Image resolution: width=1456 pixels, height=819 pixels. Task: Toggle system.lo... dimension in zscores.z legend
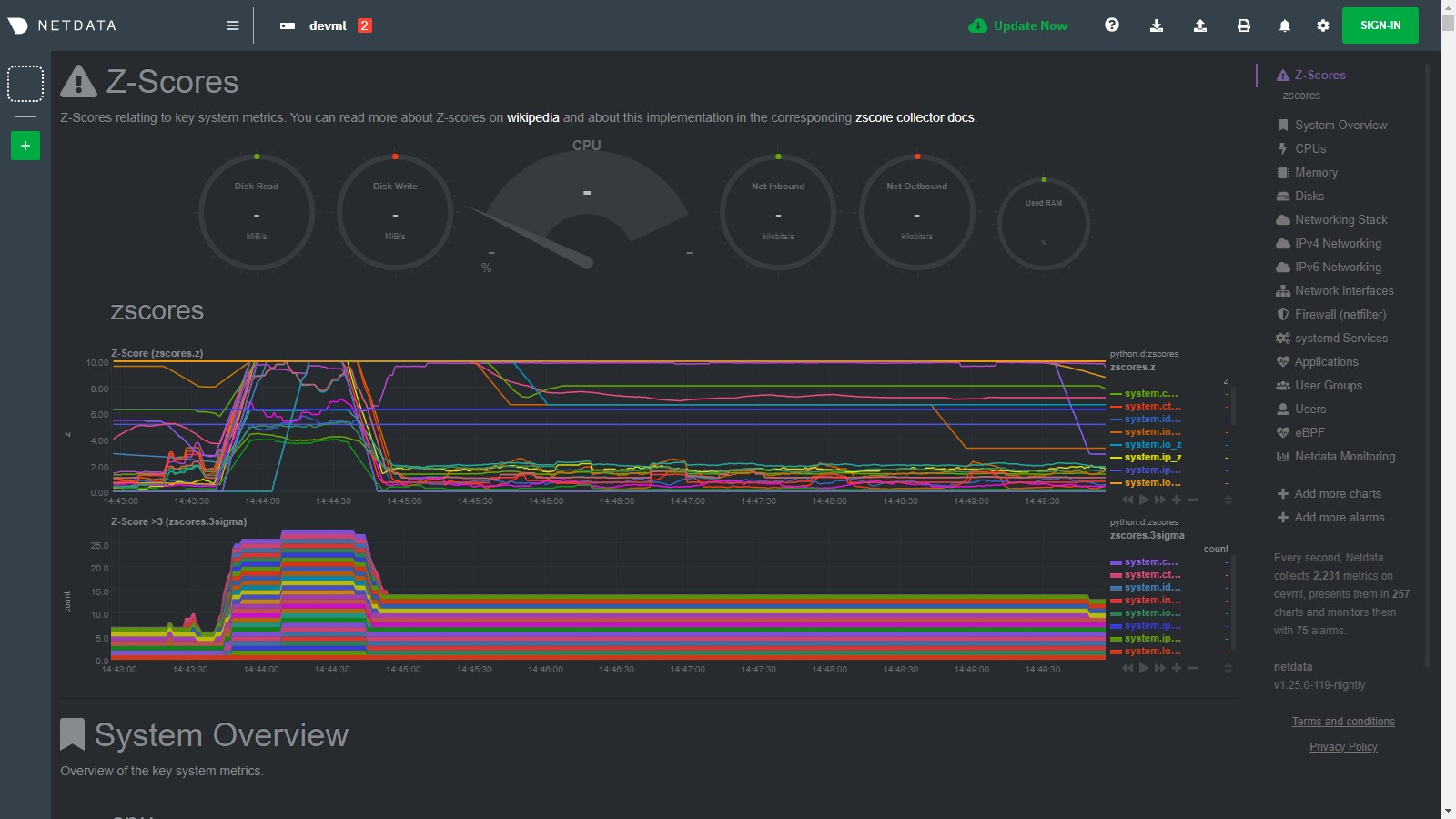click(x=1145, y=482)
